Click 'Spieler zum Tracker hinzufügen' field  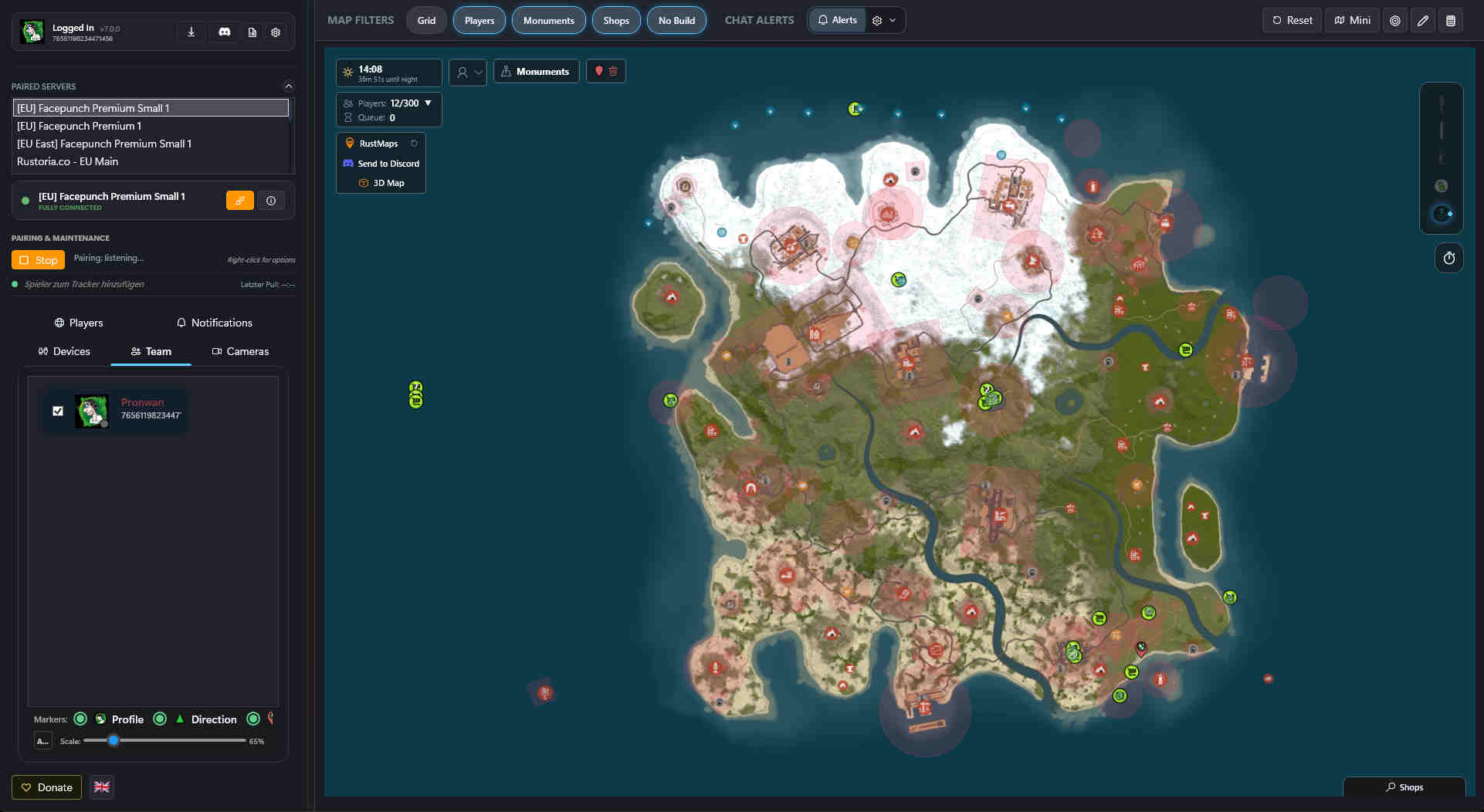pos(84,285)
